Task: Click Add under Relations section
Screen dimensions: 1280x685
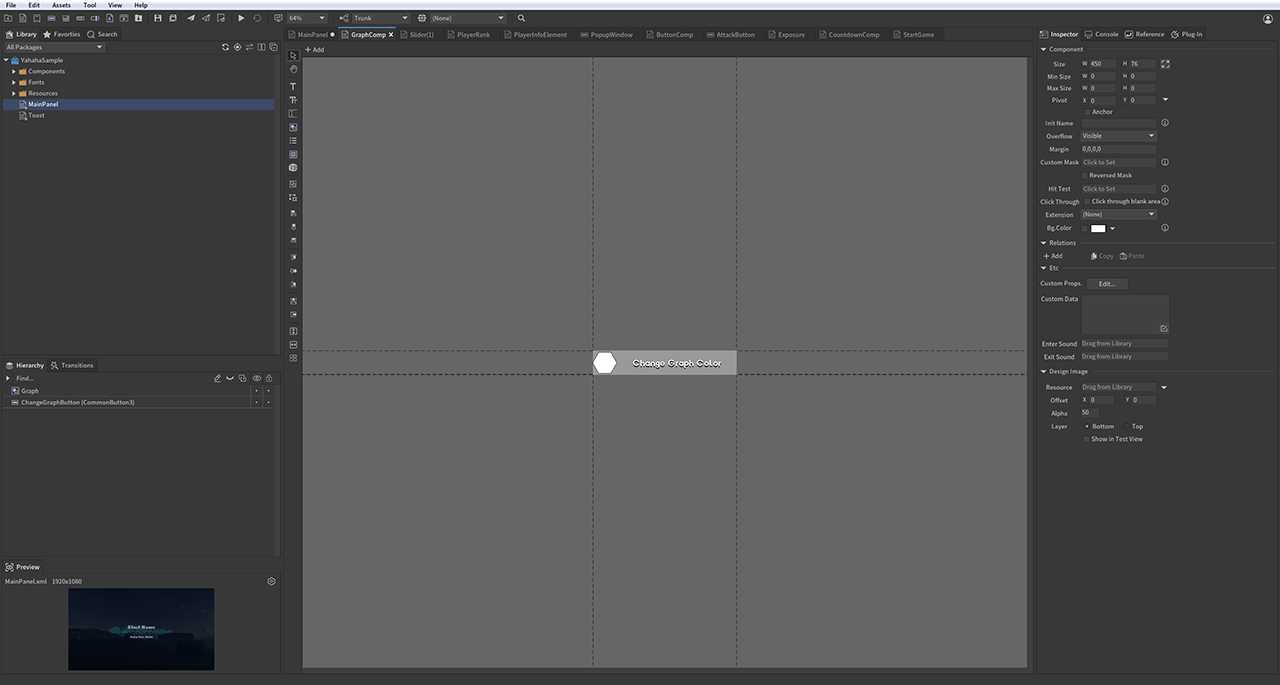Action: [1053, 256]
